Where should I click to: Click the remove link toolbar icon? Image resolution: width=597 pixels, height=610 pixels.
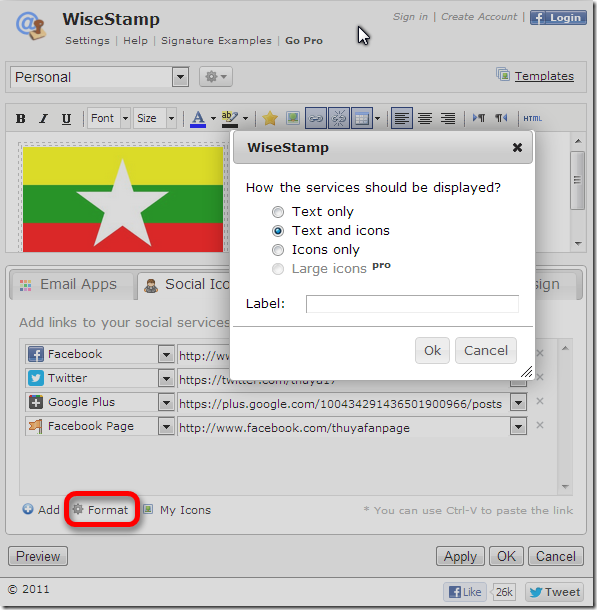tap(339, 118)
